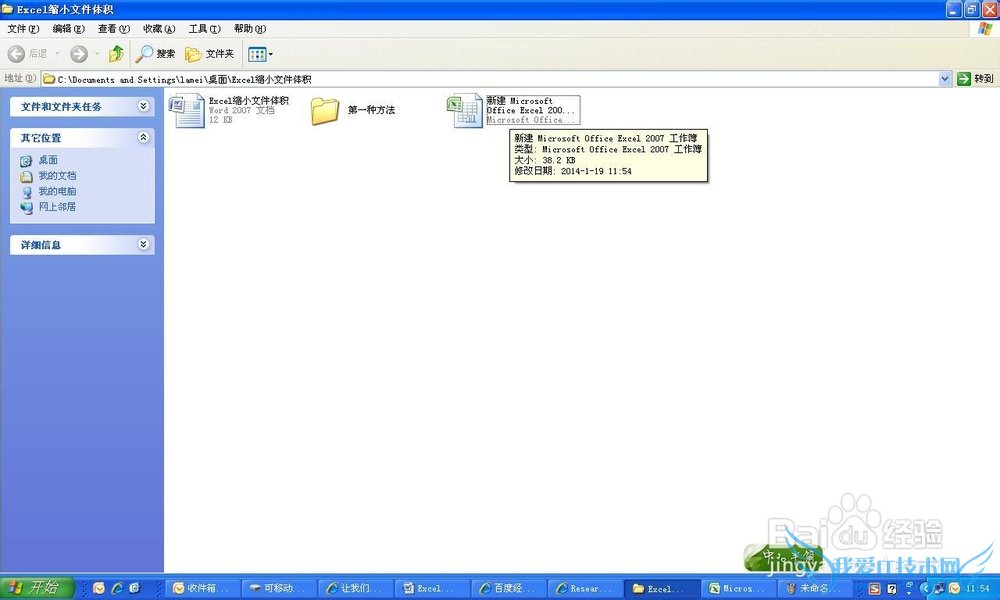Image resolution: width=1000 pixels, height=600 pixels.
Task: Open the Views icon dropdown
Action: (x=260, y=54)
